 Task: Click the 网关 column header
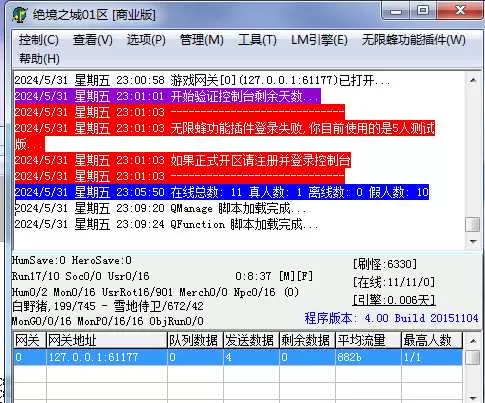(29, 341)
